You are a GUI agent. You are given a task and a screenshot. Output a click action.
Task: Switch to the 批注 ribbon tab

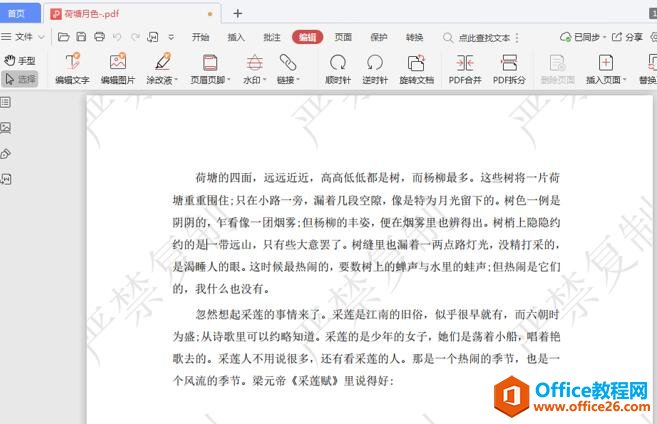(x=272, y=37)
